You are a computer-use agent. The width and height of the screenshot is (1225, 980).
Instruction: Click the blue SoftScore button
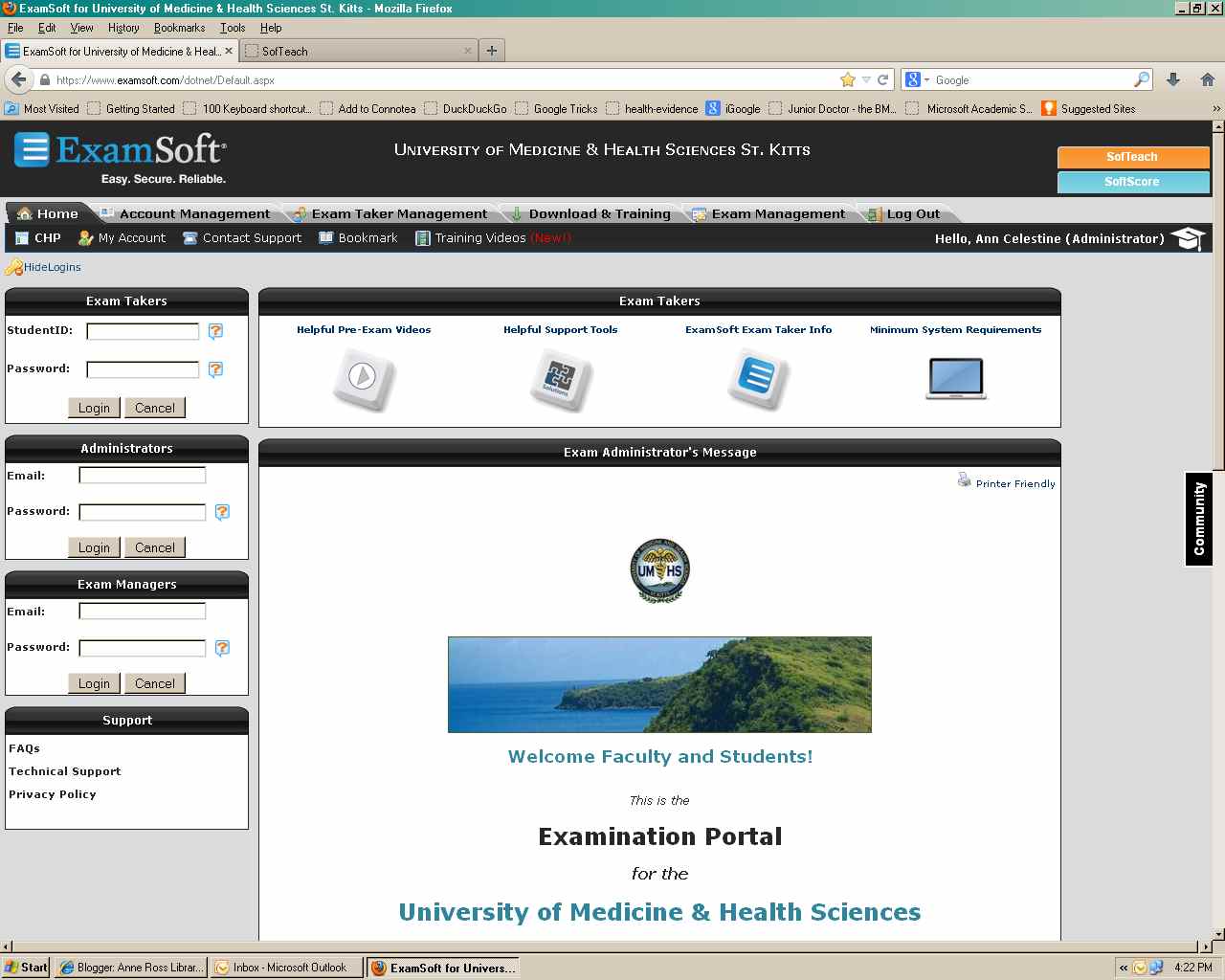[1132, 182]
